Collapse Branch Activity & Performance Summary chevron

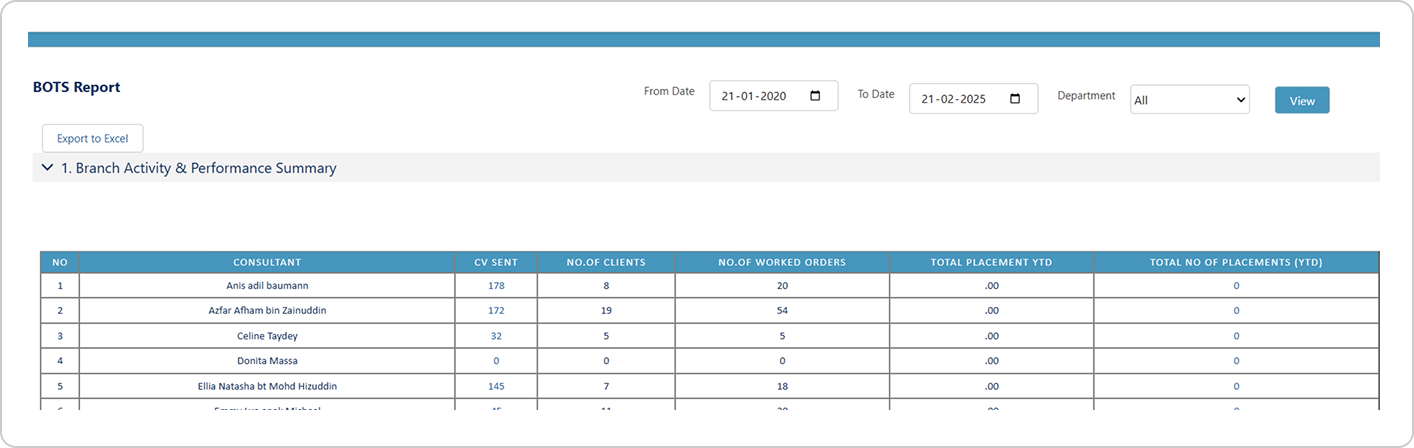click(47, 168)
